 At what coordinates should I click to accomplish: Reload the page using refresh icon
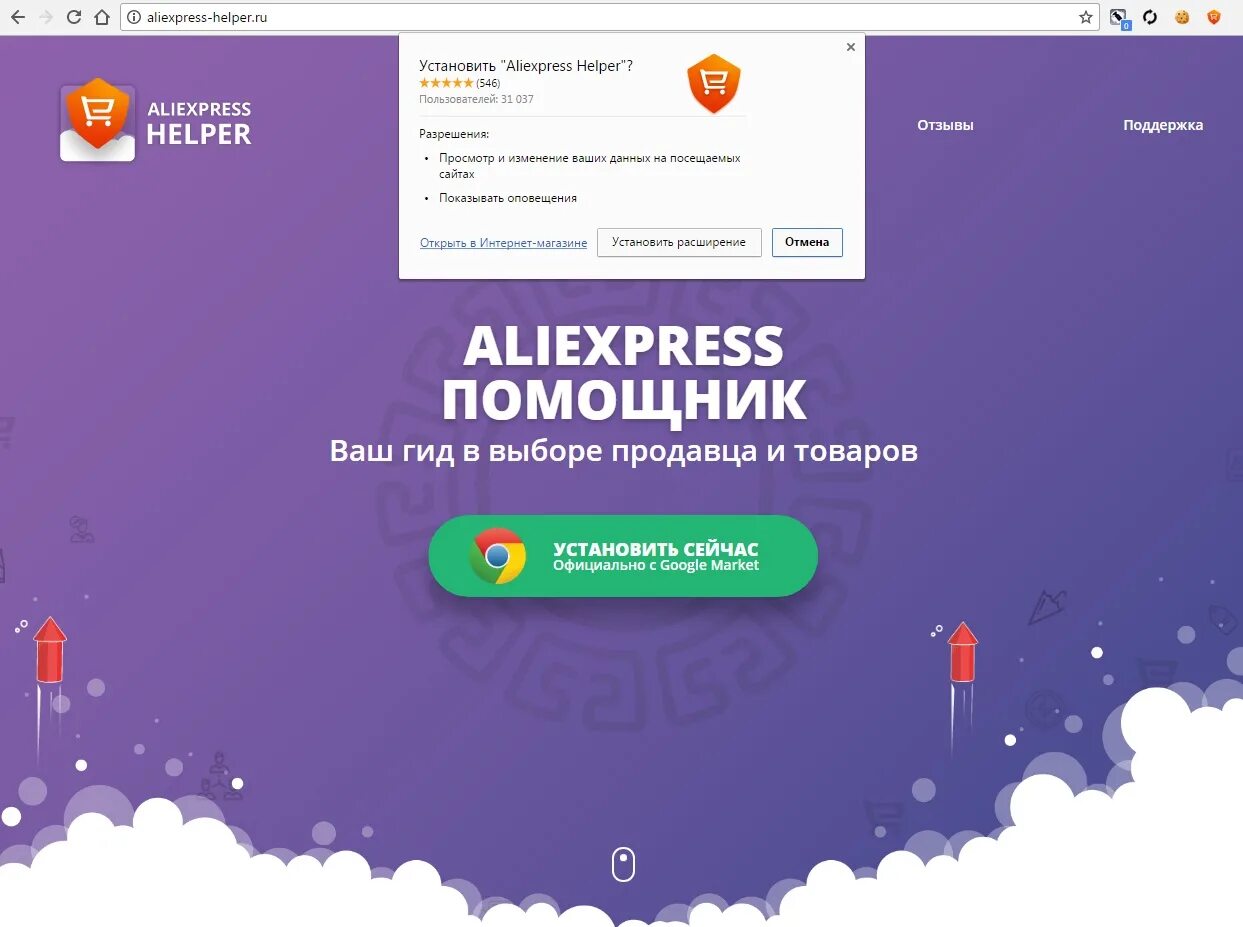click(73, 17)
